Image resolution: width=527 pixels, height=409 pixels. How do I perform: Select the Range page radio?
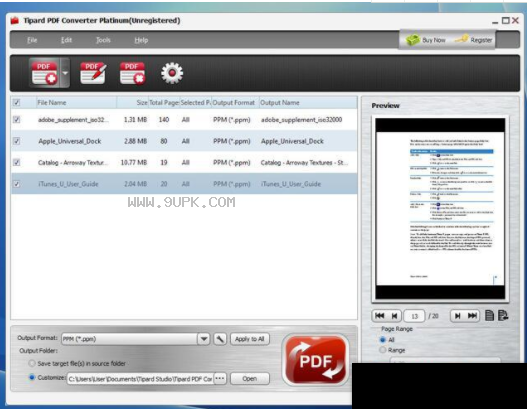click(x=382, y=350)
